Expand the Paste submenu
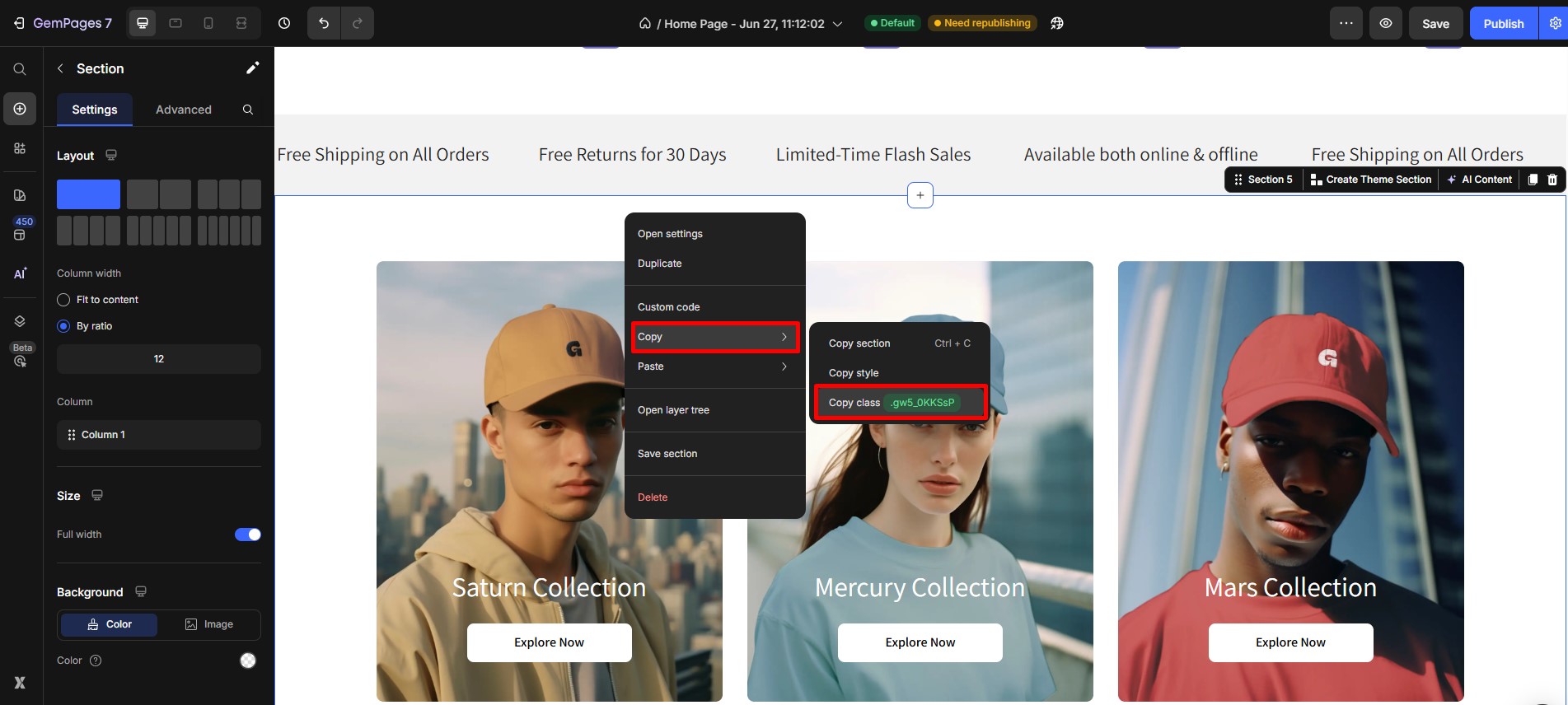 pos(714,367)
